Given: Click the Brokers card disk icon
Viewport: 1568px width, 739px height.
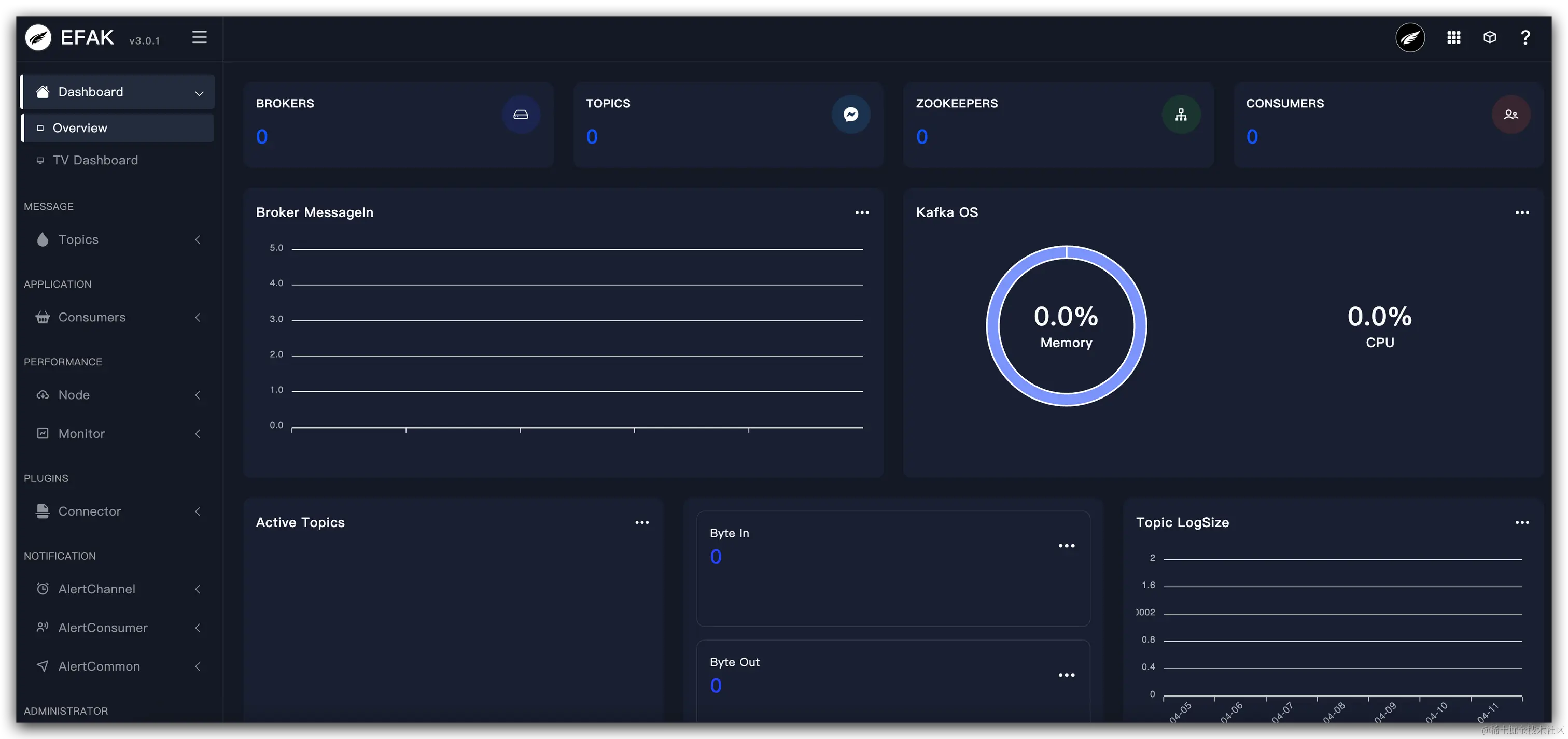Looking at the screenshot, I should pyautogui.click(x=521, y=115).
